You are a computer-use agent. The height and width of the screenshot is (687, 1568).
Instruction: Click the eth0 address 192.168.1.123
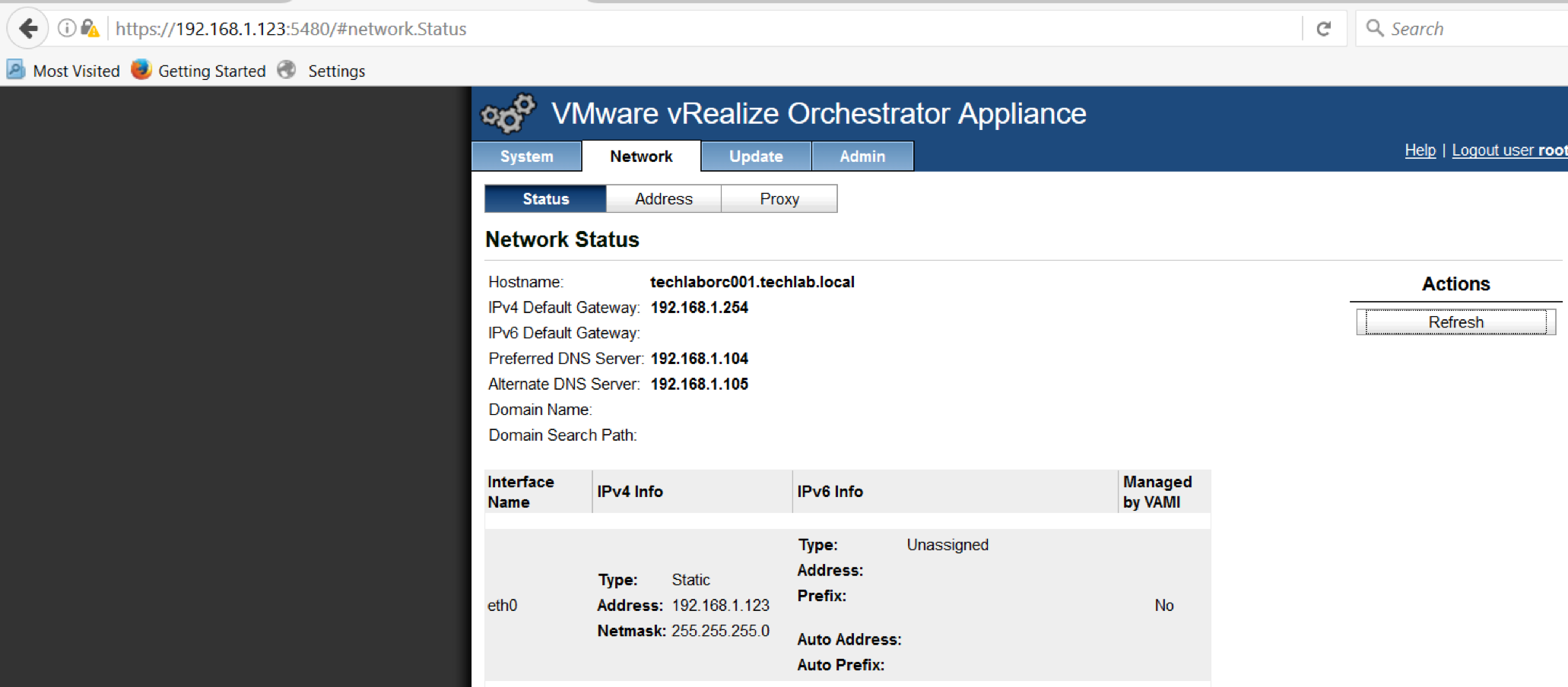[720, 606]
